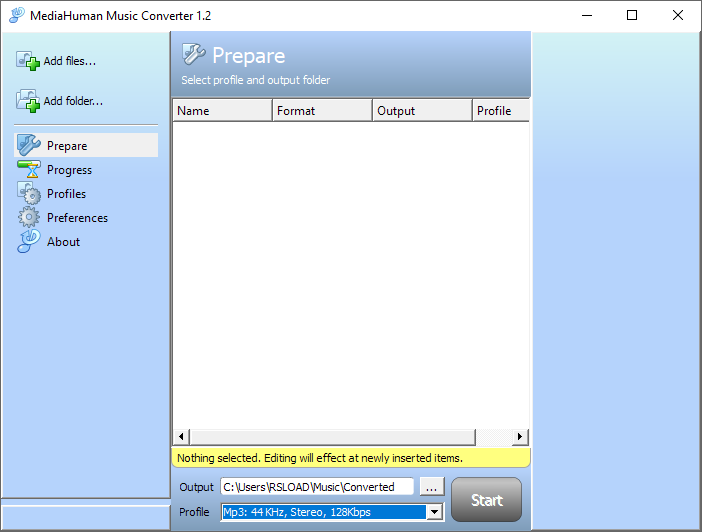The width and height of the screenshot is (702, 532).
Task: Click the Preferences gear icon
Action: [x=29, y=217]
